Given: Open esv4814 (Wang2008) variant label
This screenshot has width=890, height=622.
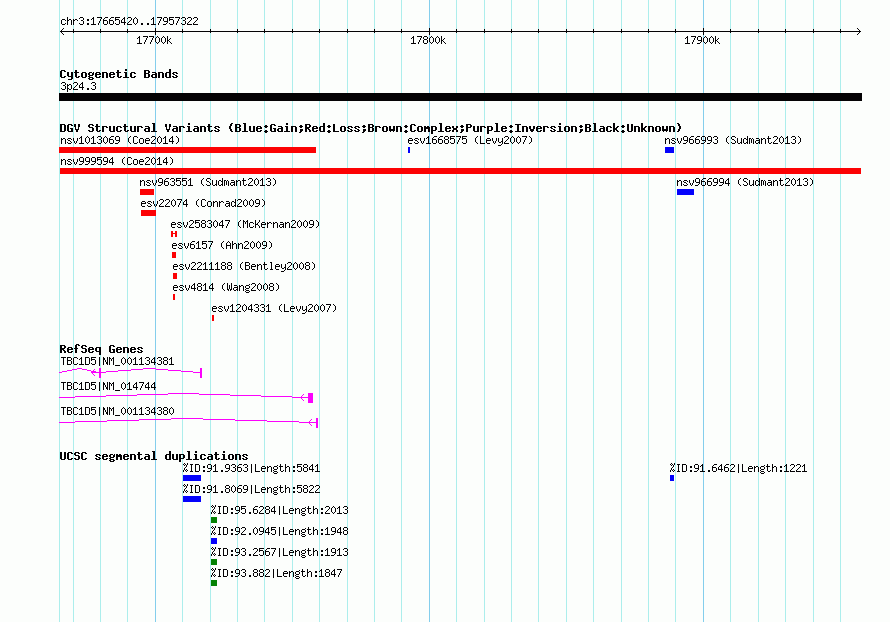Looking at the screenshot, I should tap(226, 287).
